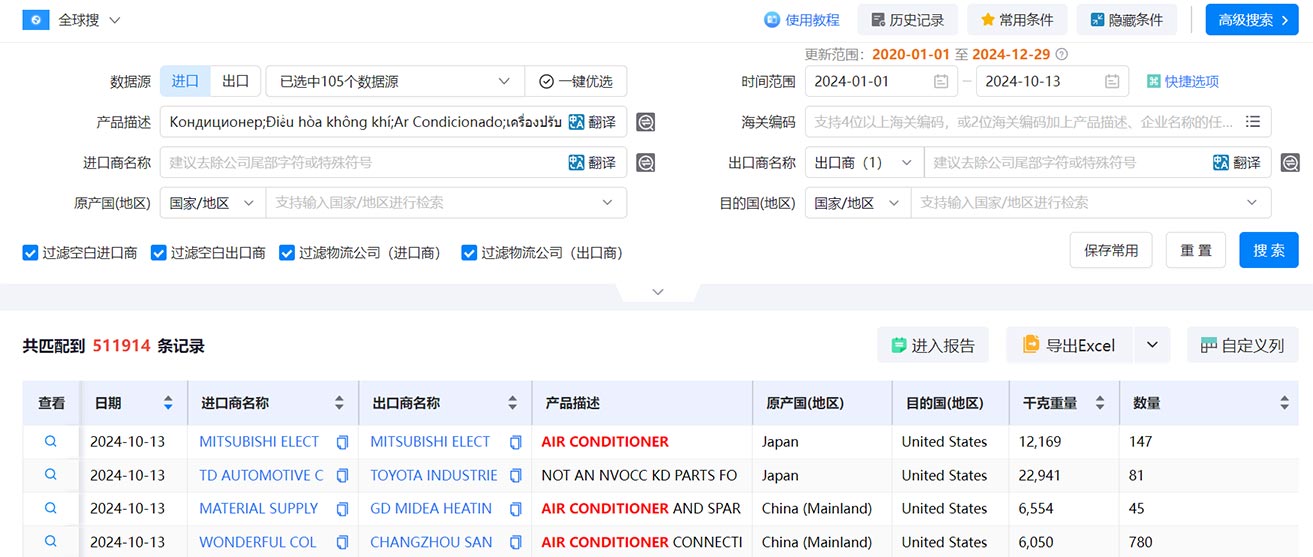The height and width of the screenshot is (557, 1313).
Task: Open importer link MATERIAL SUPPLY
Action: click(258, 508)
